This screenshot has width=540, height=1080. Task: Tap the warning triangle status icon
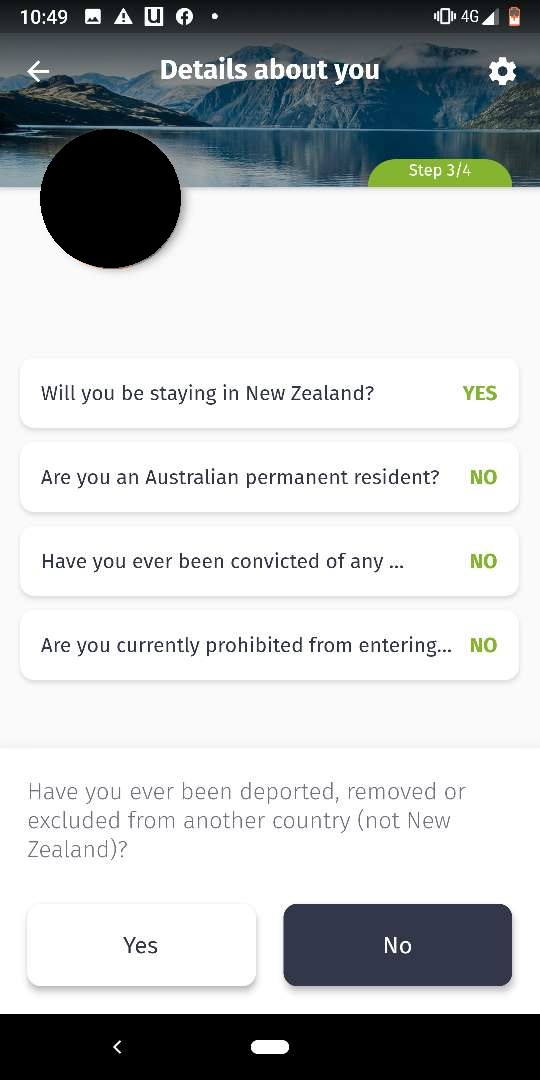[x=123, y=17]
